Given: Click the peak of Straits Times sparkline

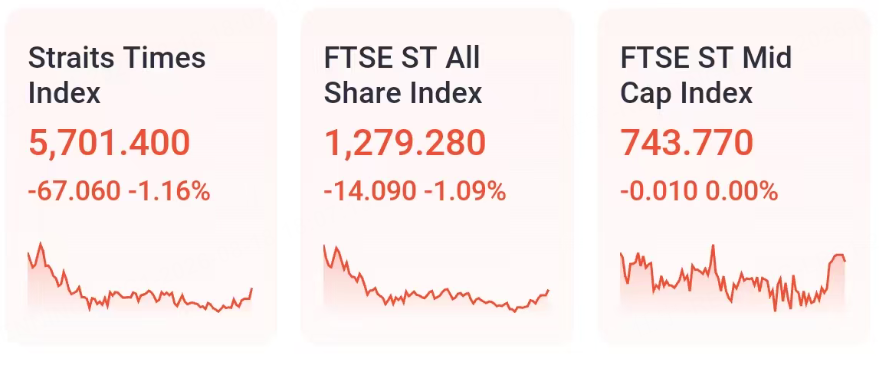Looking at the screenshot, I should click(40, 244).
